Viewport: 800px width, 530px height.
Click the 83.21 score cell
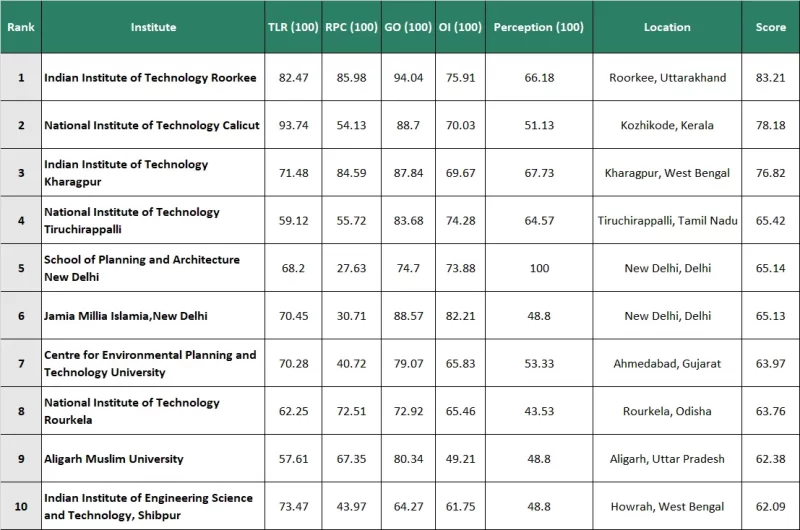coord(770,78)
